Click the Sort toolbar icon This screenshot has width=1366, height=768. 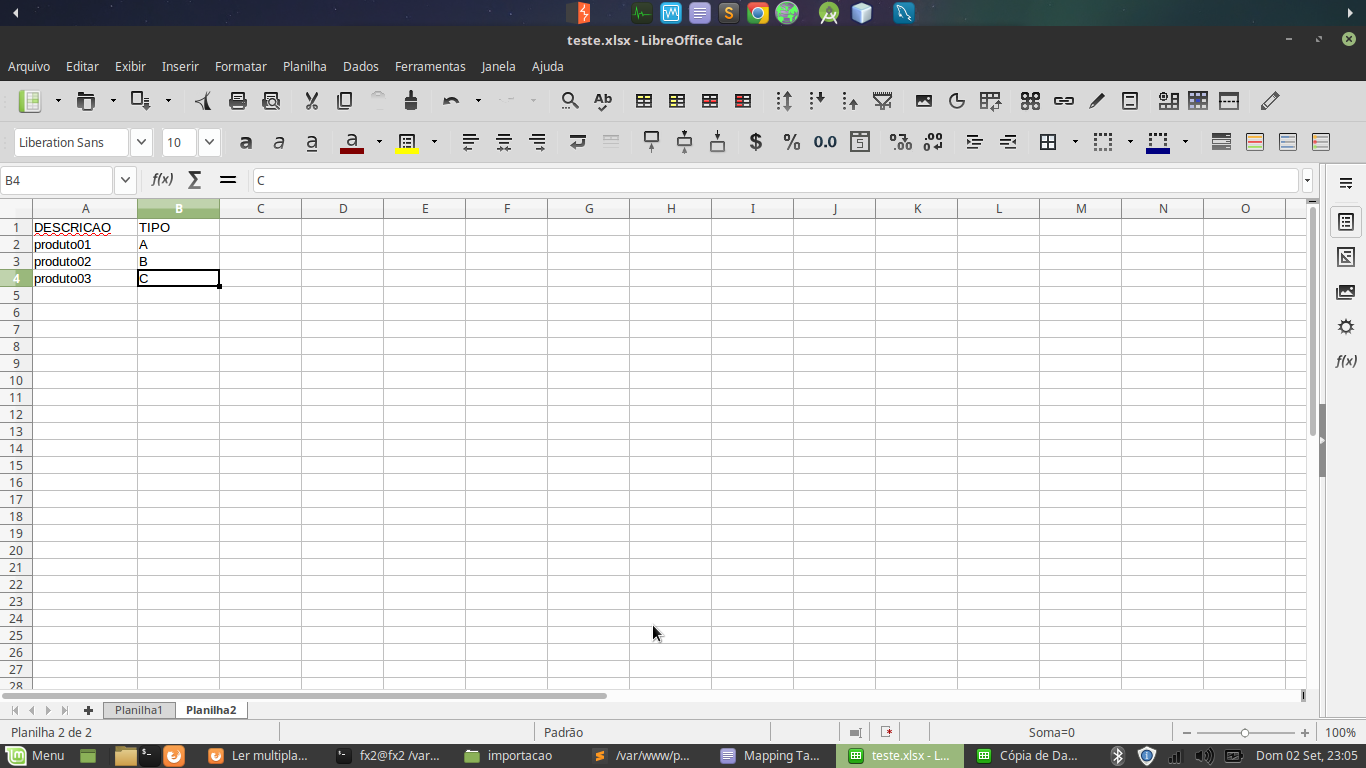pos(785,101)
